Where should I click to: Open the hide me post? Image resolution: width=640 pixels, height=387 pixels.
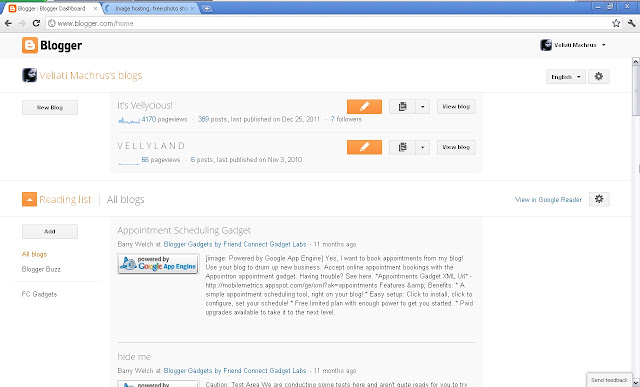134,357
